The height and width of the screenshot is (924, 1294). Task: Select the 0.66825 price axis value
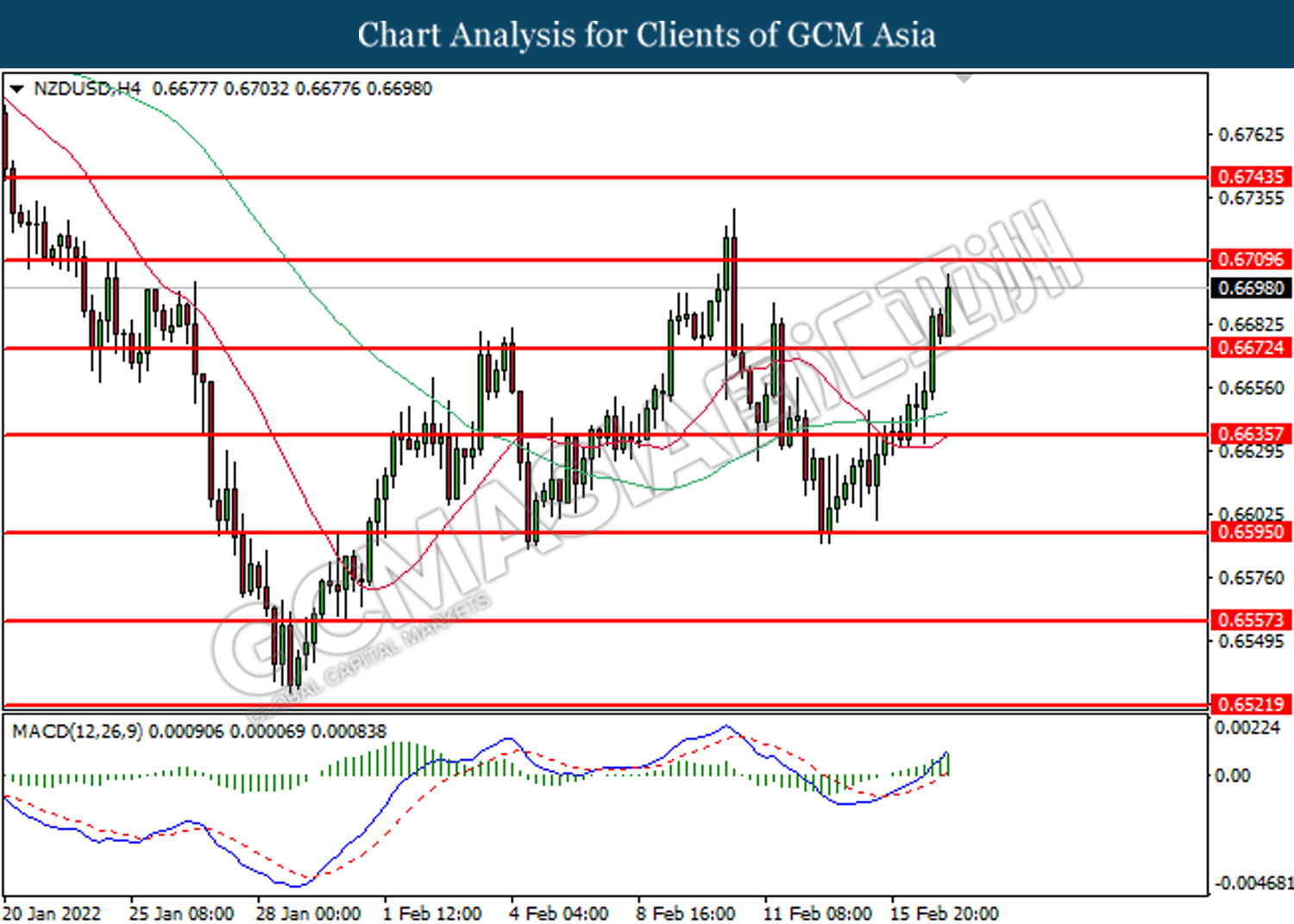(x=1251, y=325)
